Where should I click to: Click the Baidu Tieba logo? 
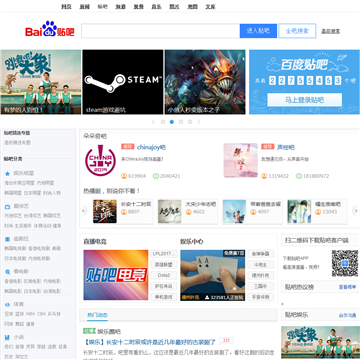tap(50, 29)
